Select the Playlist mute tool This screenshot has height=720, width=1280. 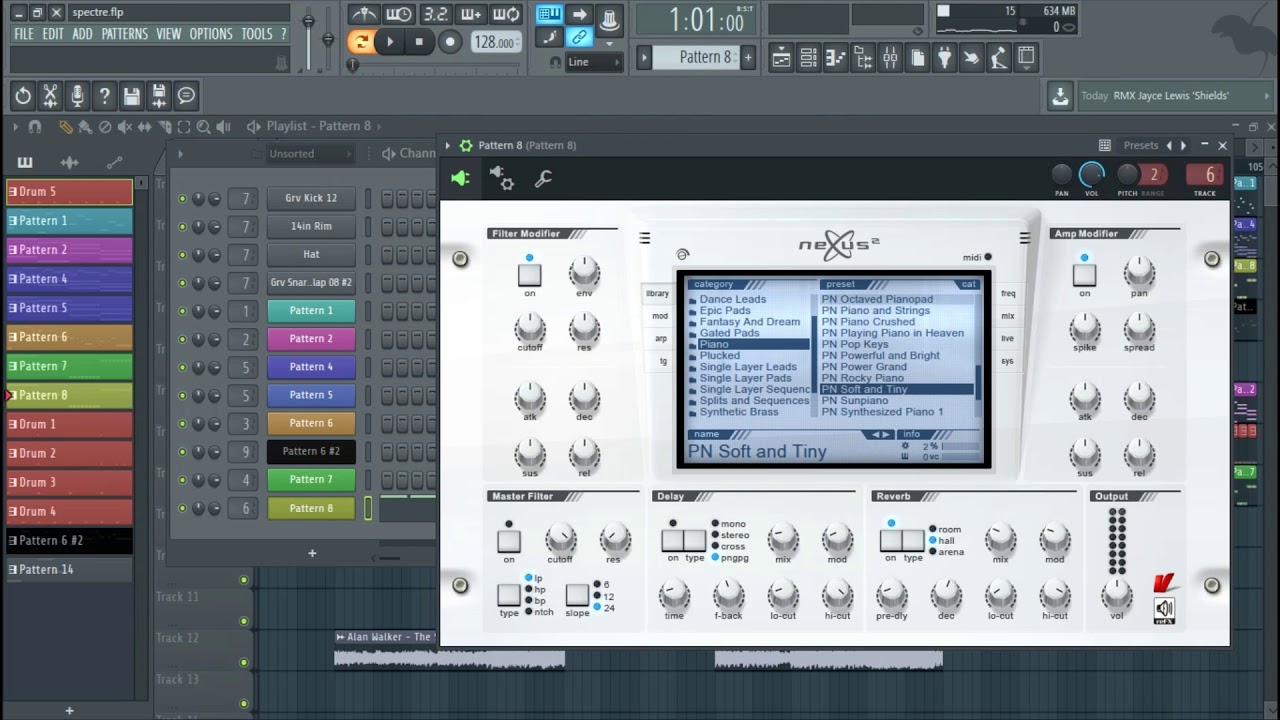click(125, 126)
